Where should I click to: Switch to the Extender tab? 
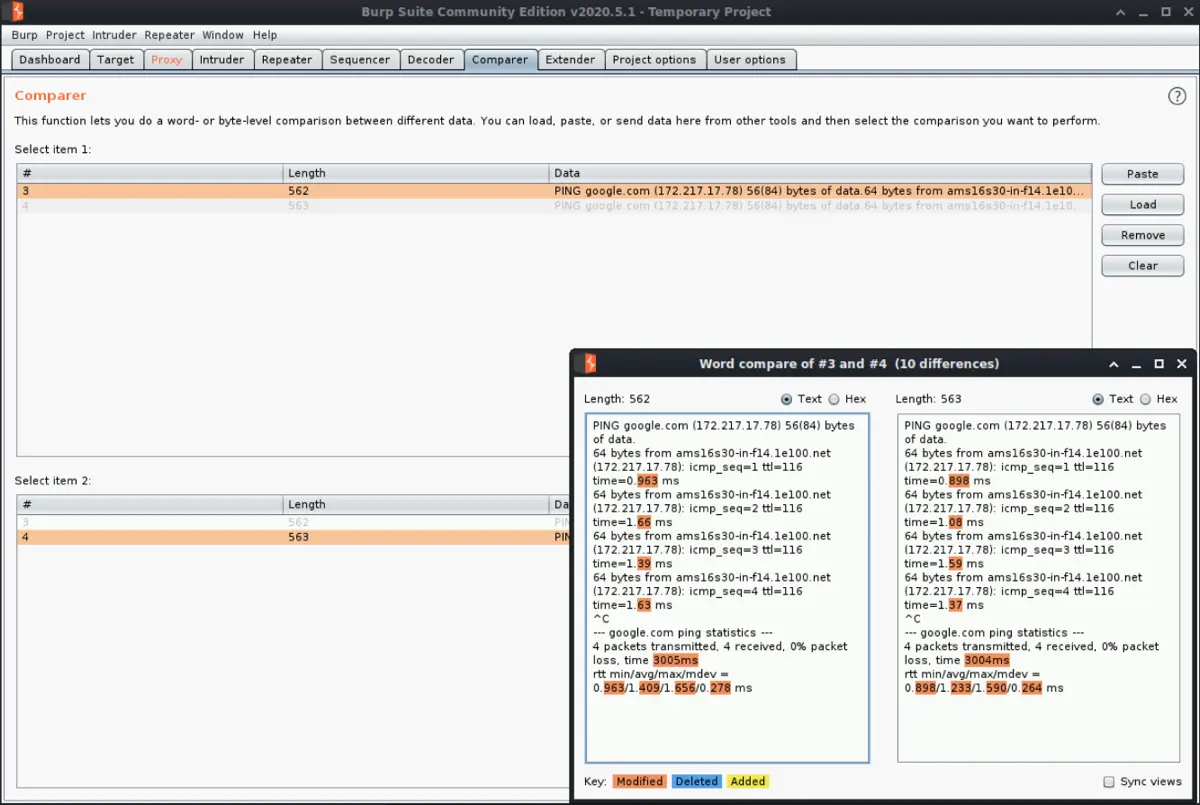(x=571, y=60)
